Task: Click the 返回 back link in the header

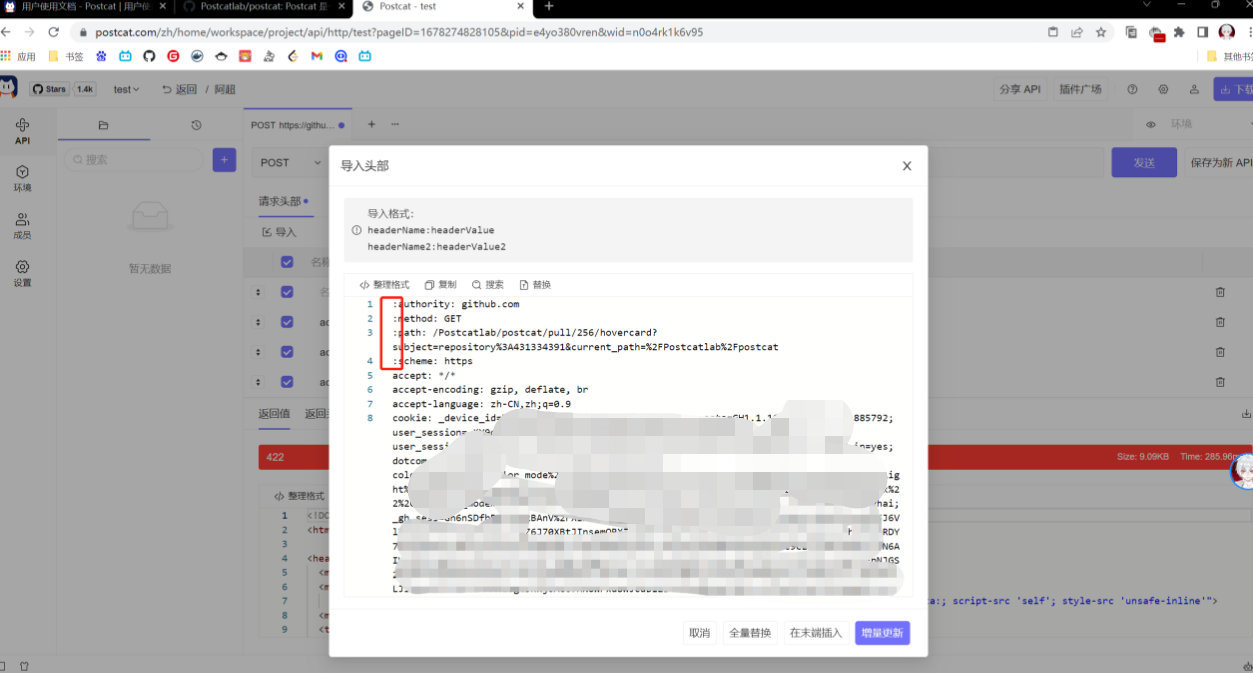Action: [x=180, y=89]
